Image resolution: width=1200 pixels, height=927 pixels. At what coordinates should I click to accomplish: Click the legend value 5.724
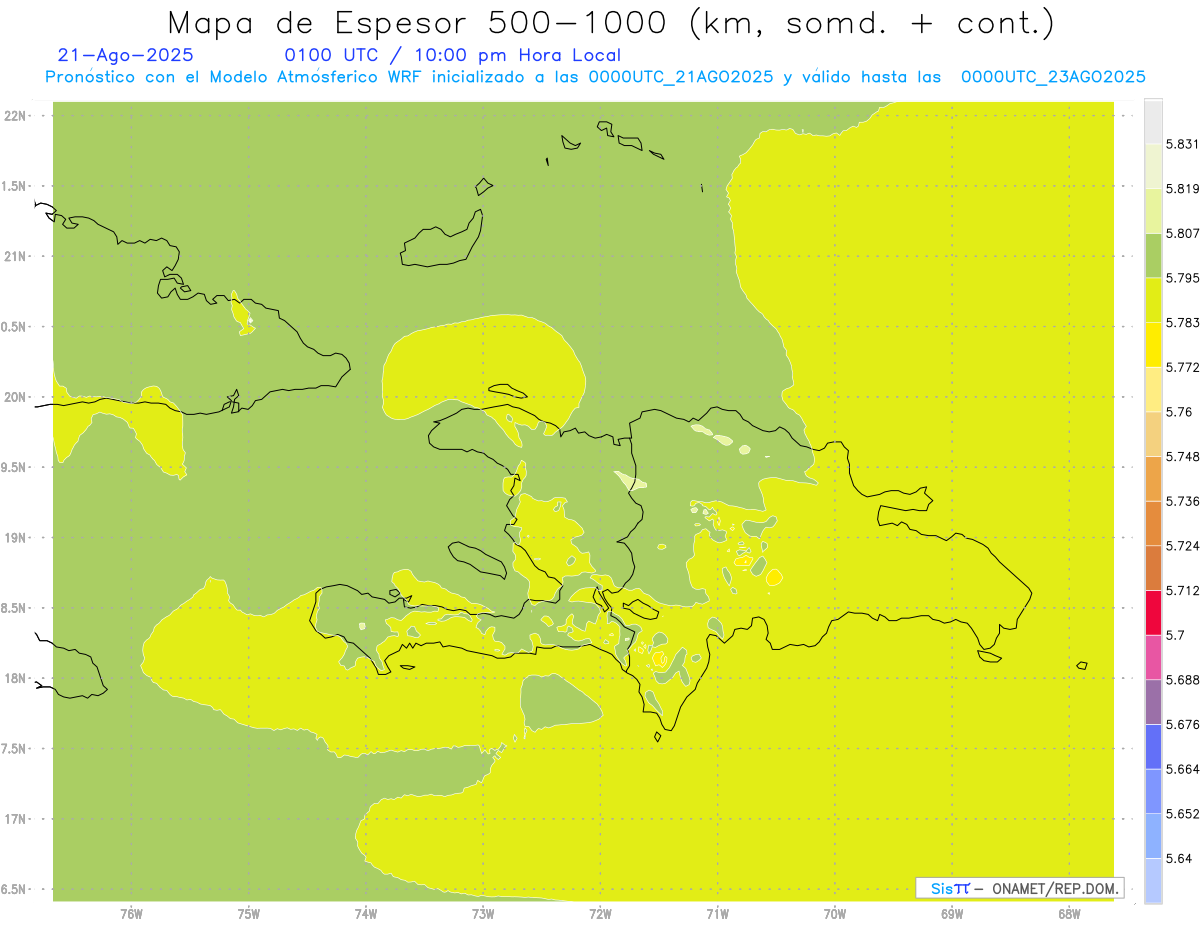[1183, 546]
